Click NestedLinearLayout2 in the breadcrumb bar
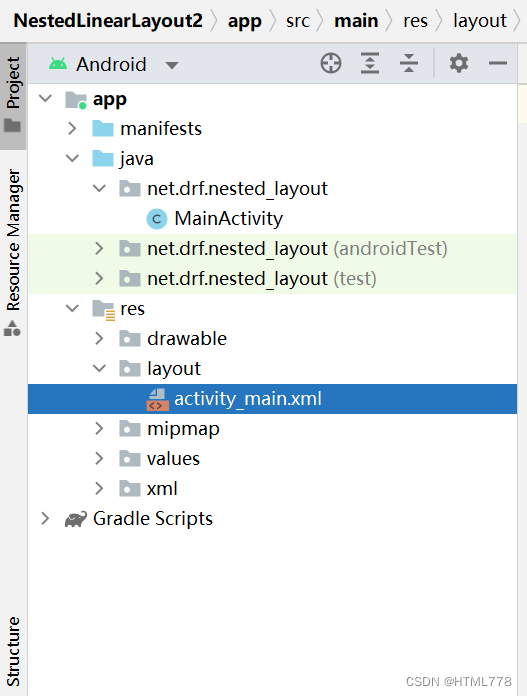 [x=108, y=20]
